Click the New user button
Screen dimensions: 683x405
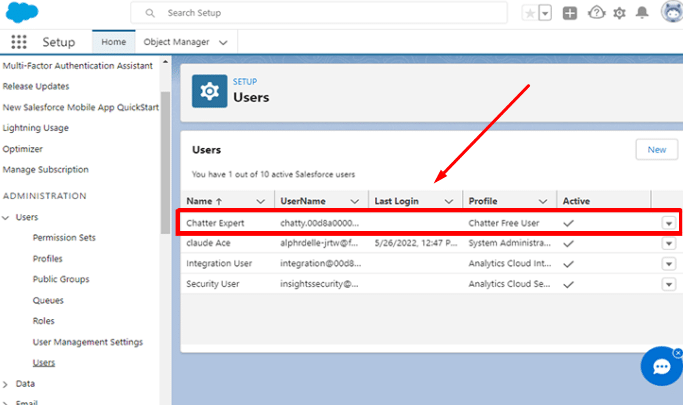tap(656, 150)
